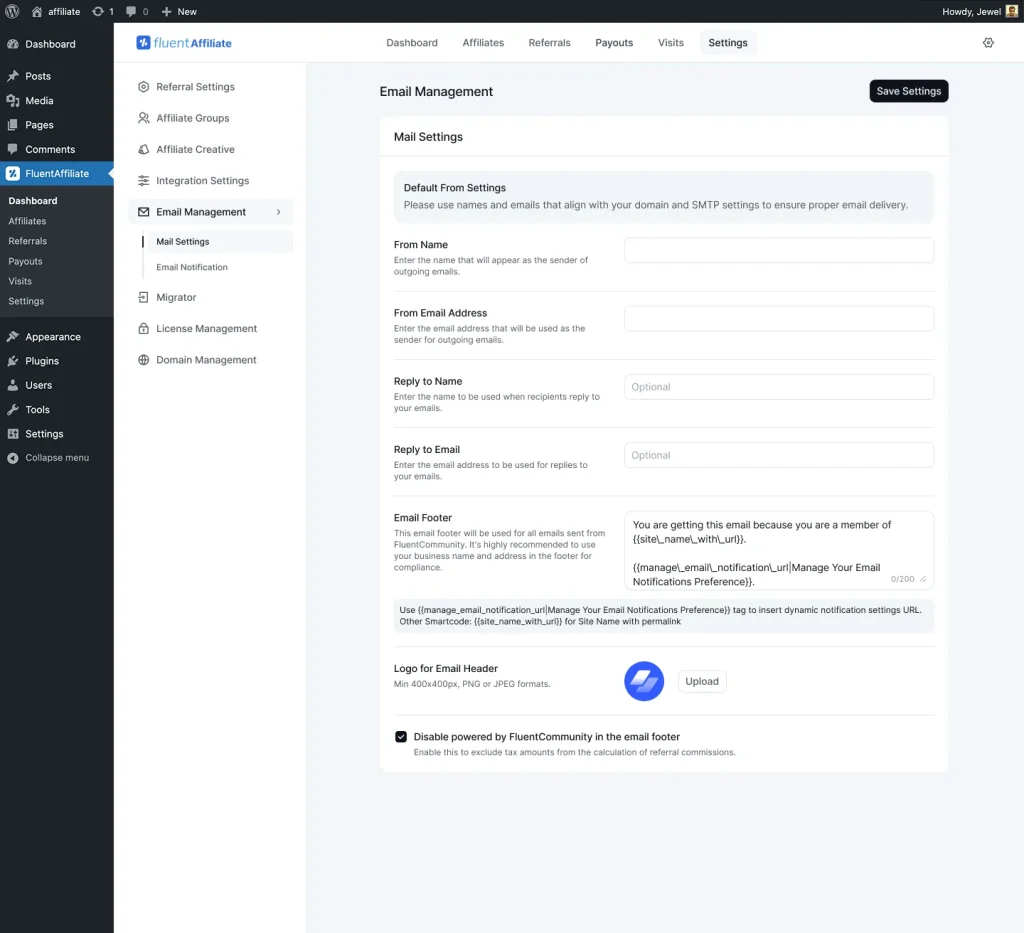The image size is (1024, 933).
Task: Click the Media icon in sidebar
Action: (x=13, y=101)
